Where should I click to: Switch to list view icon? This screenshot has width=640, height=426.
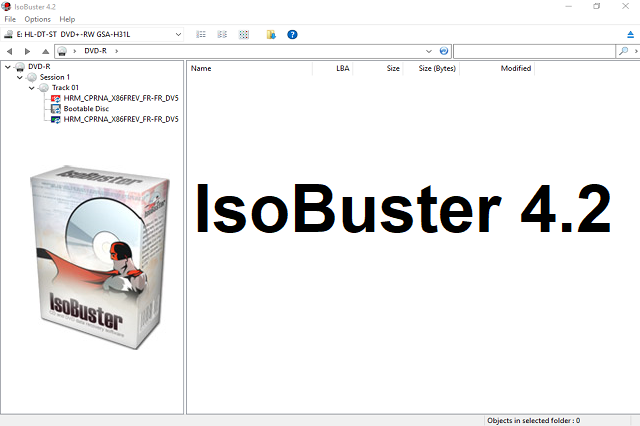(x=201, y=35)
